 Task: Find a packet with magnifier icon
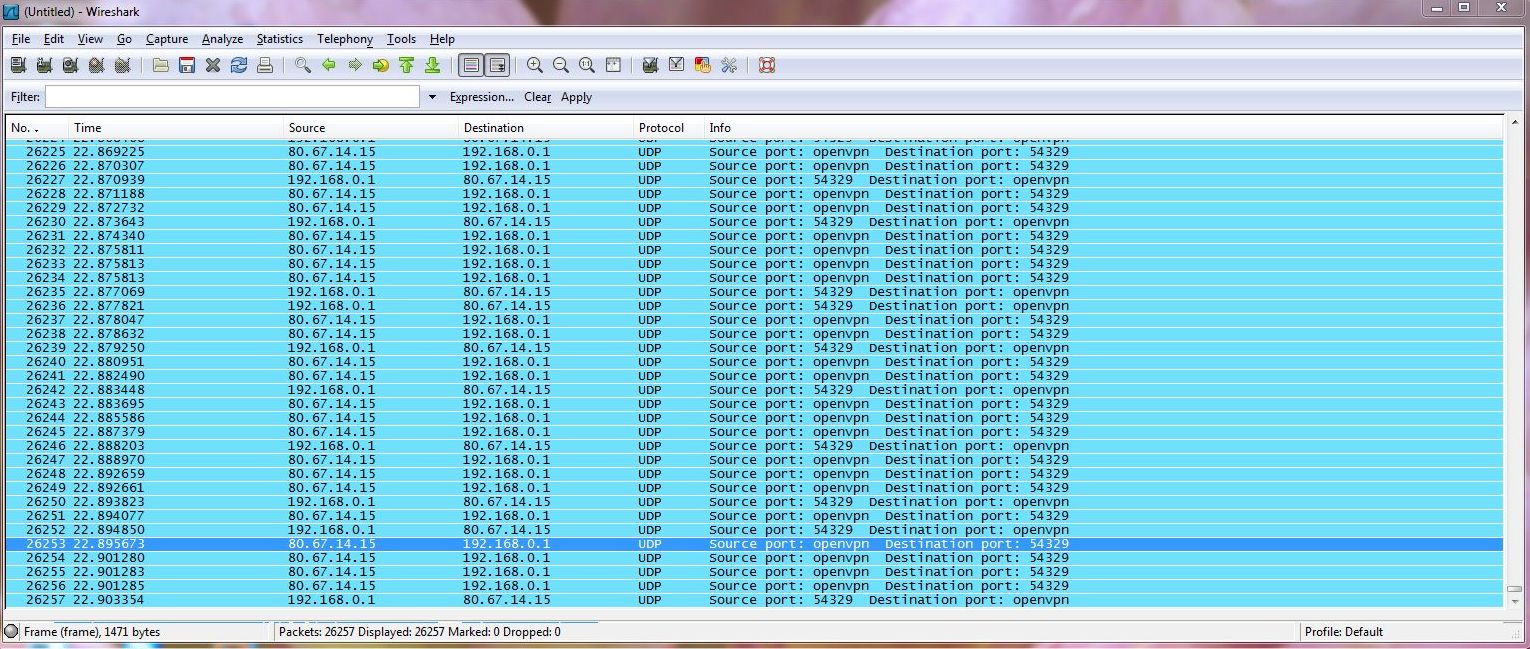click(303, 65)
